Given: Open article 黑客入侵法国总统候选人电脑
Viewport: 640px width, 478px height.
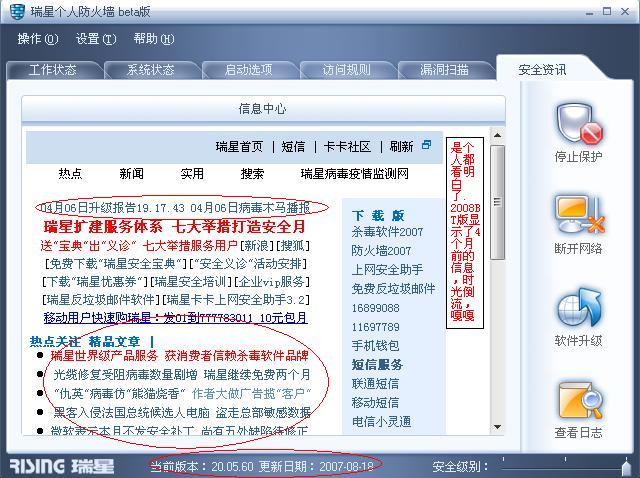Looking at the screenshot, I should [x=182, y=412].
